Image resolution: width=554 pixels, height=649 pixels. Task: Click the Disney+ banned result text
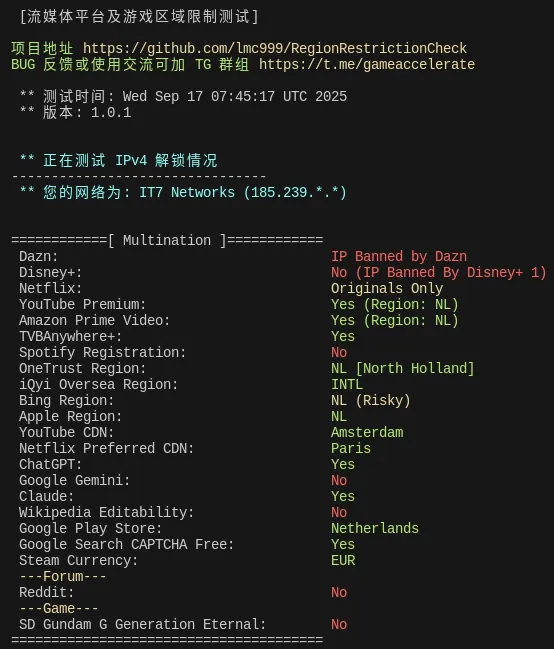438,272
